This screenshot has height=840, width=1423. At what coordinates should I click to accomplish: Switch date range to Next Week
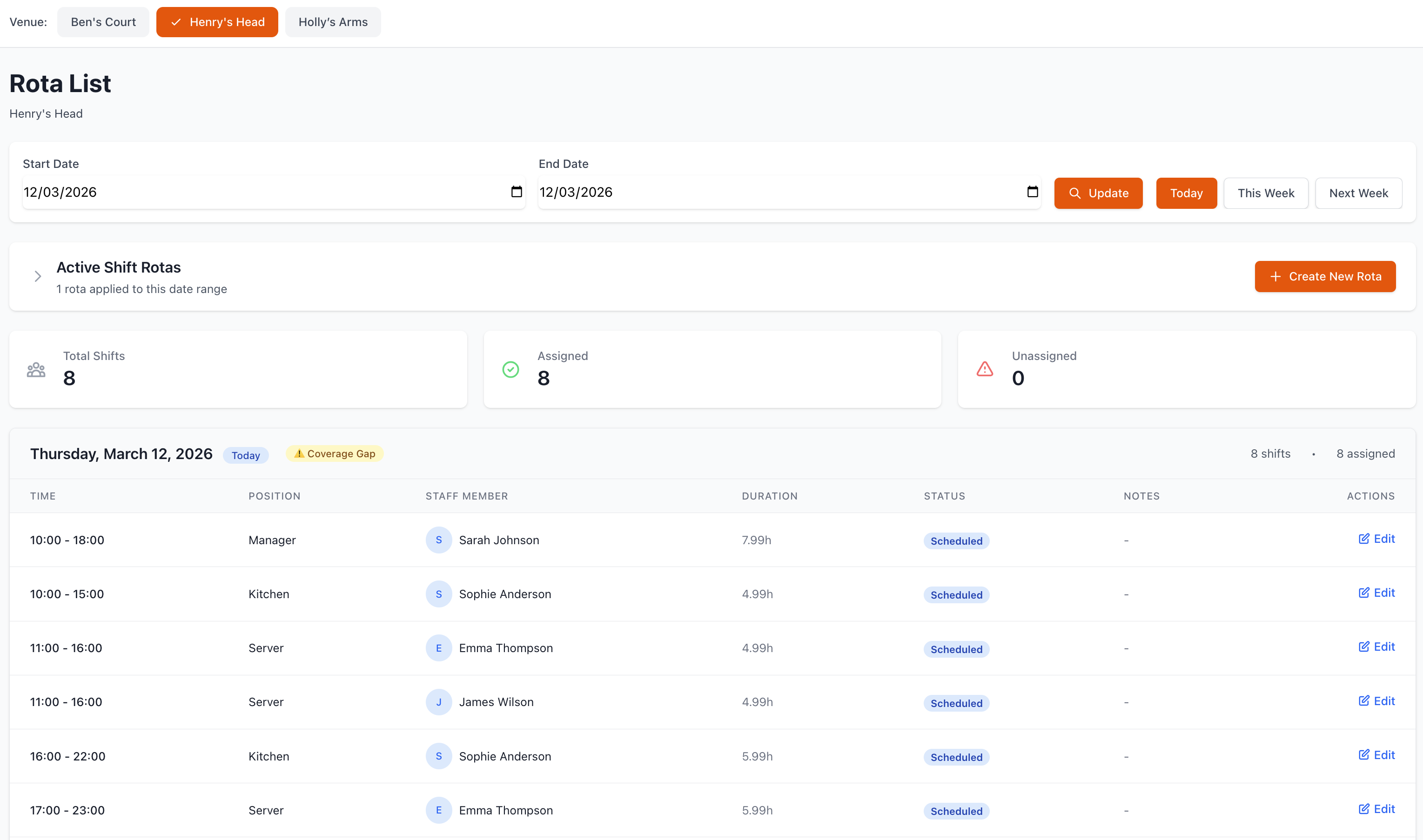(1358, 193)
